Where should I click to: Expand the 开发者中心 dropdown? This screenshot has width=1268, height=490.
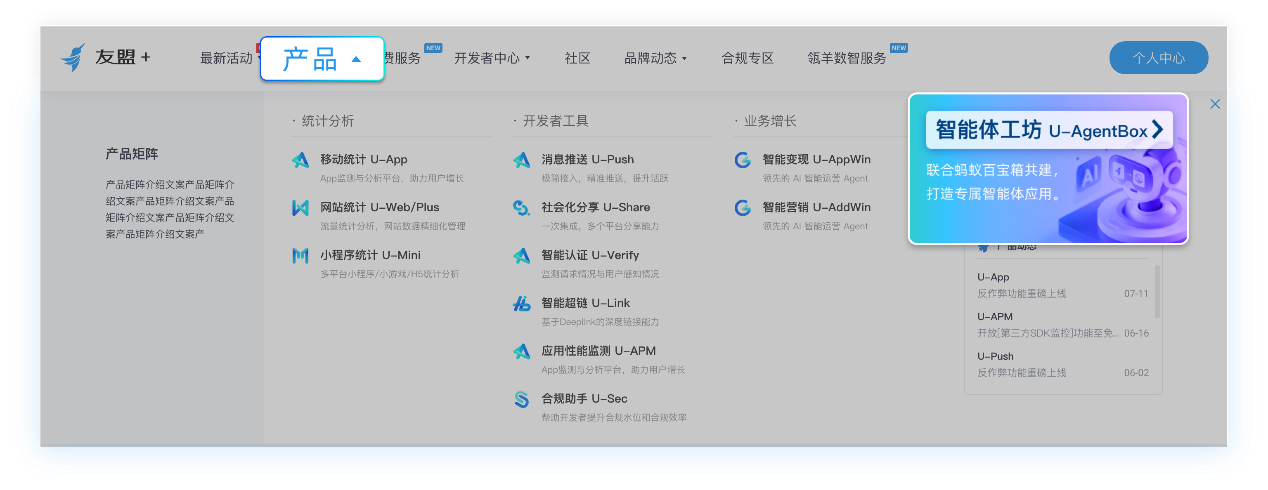click(491, 58)
